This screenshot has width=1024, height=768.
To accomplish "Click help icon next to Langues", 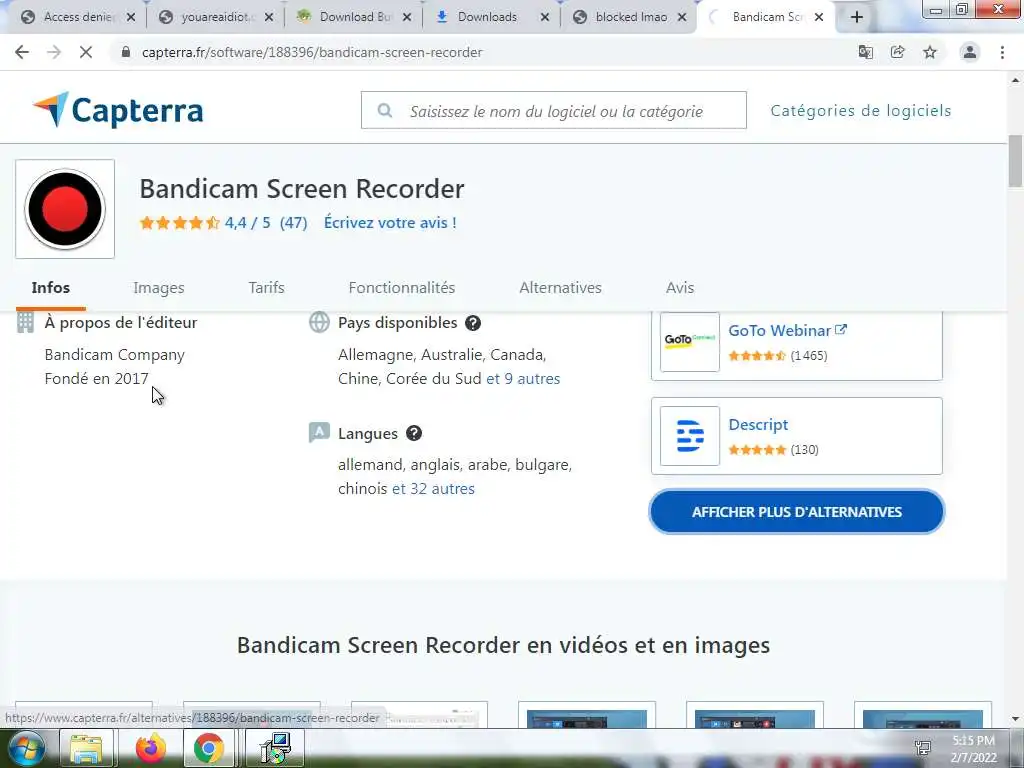I will (x=414, y=433).
